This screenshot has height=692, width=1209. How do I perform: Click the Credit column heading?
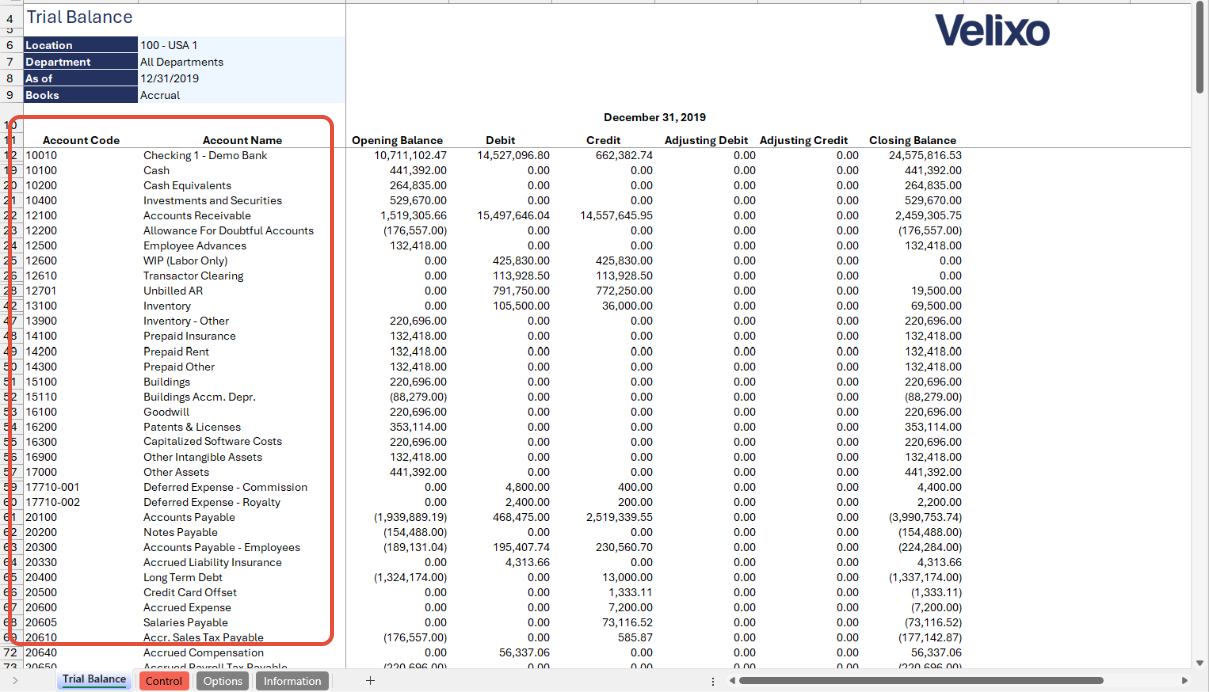coord(603,140)
